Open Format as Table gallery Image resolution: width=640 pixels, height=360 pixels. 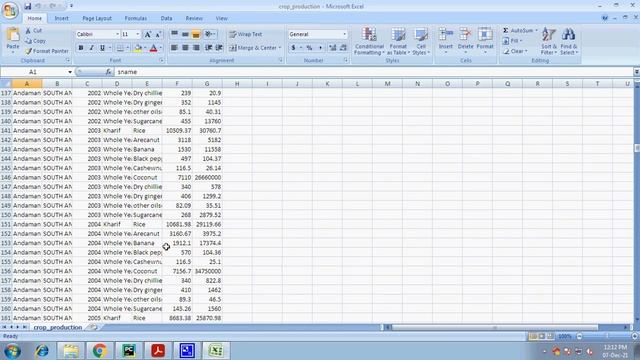398,41
